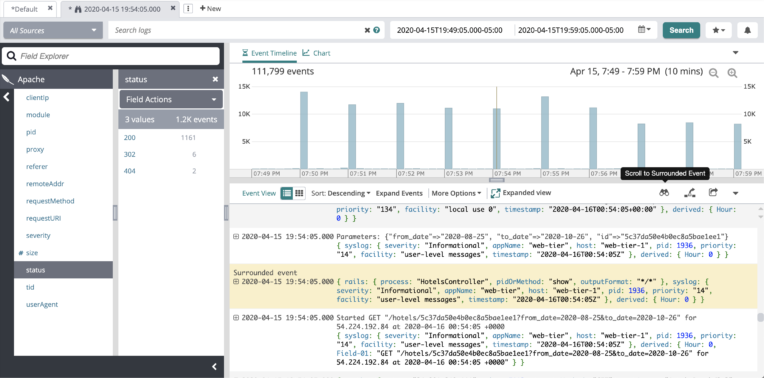This screenshot has height=378, width=764.
Task: Select the tid field
Action: point(30,287)
